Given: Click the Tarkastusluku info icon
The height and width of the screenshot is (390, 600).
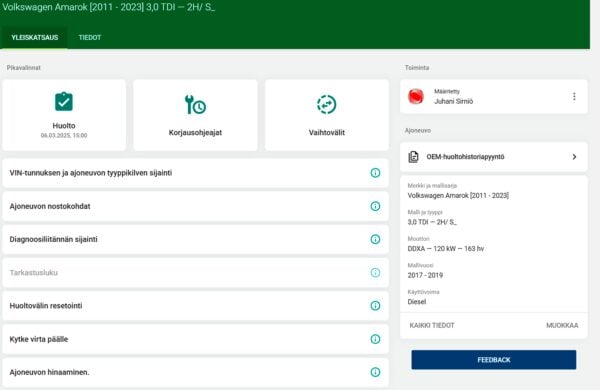Looking at the screenshot, I should tap(375, 273).
